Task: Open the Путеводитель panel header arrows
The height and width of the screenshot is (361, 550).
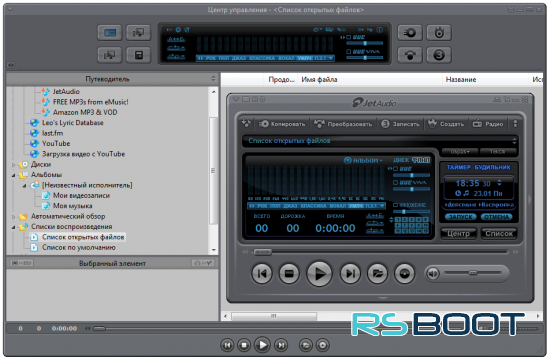Action: 213,79
